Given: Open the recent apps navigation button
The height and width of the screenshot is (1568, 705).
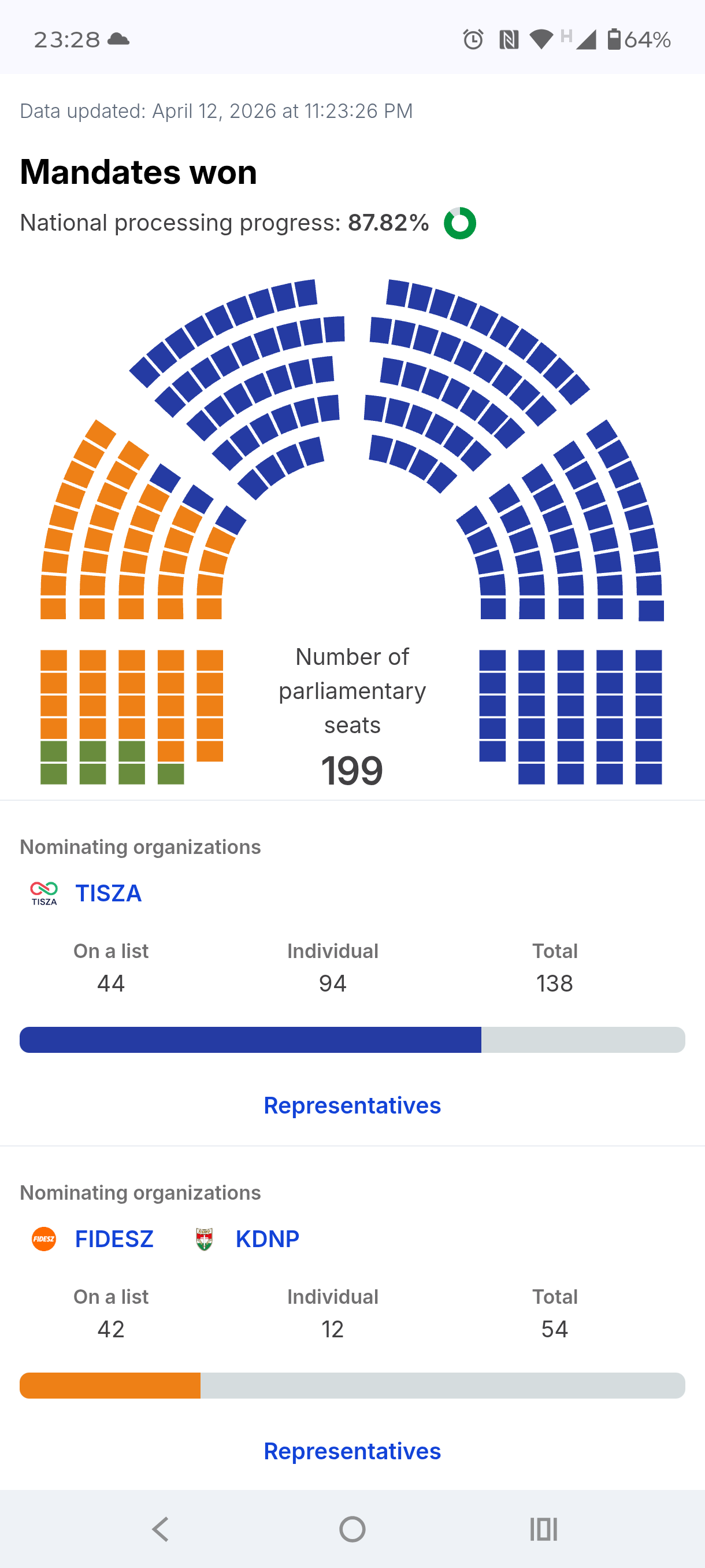Looking at the screenshot, I should point(543,1529).
